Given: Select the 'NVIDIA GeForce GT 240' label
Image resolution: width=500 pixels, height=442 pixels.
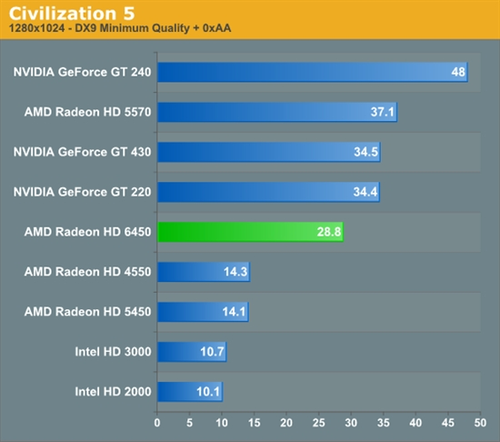Looking at the screenshot, I should (82, 72).
